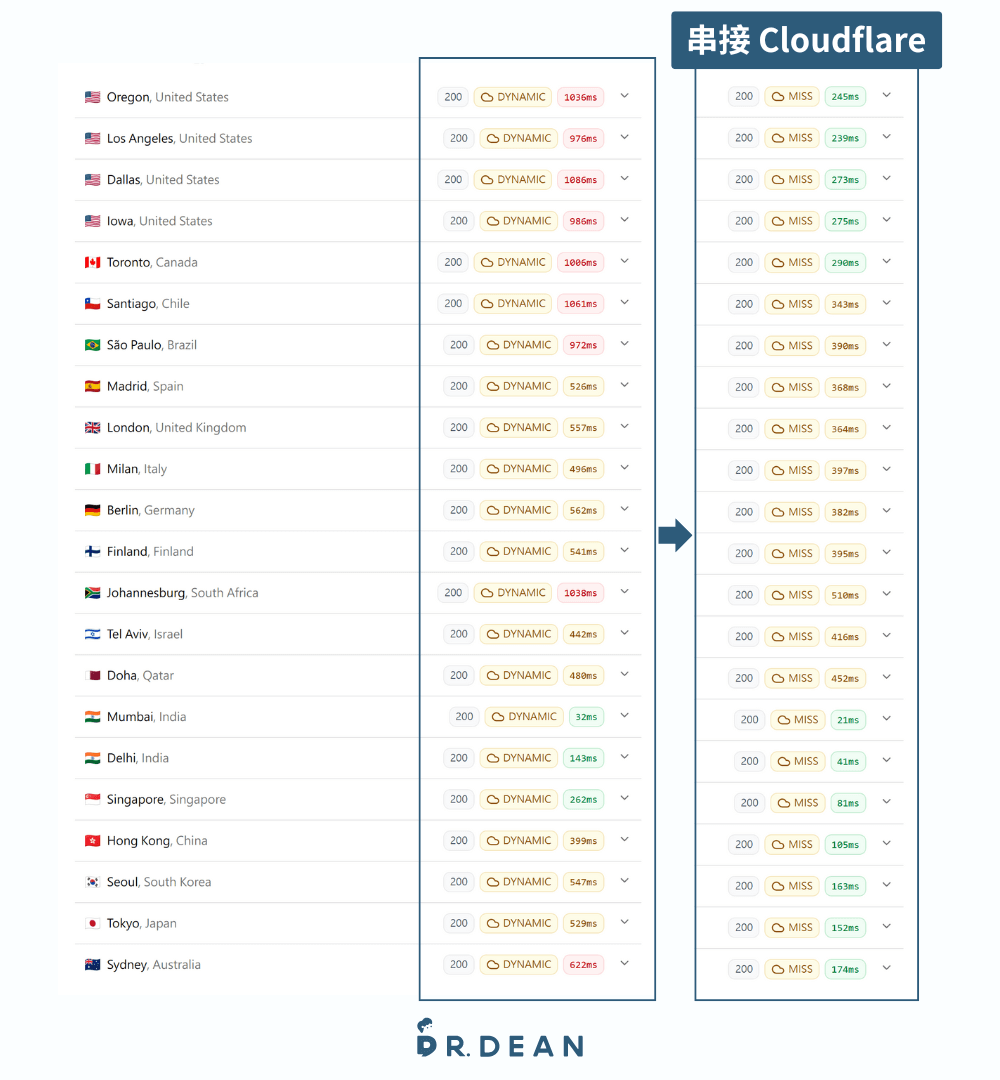This screenshot has height=1080, width=1000.
Task: Expand the Cloudflare row chevron after 174ms
Action: coord(886,968)
